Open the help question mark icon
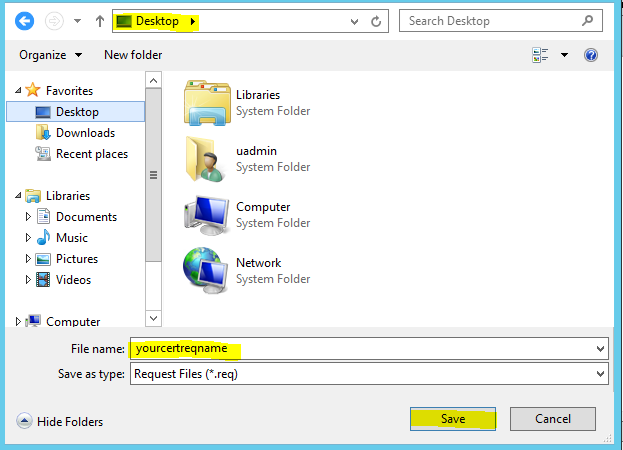This screenshot has height=450, width=623. (x=590, y=55)
